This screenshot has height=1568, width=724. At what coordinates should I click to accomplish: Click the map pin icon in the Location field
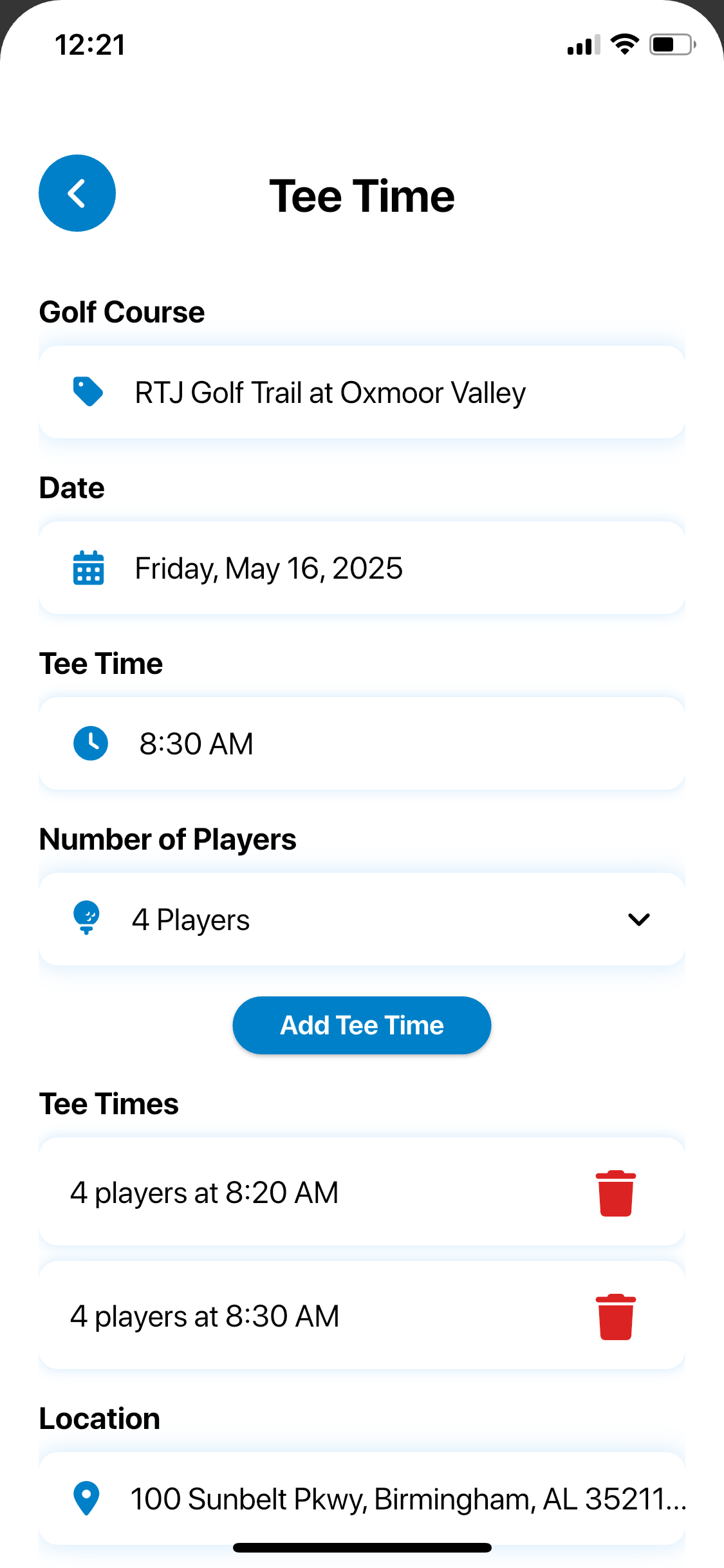(86, 1498)
